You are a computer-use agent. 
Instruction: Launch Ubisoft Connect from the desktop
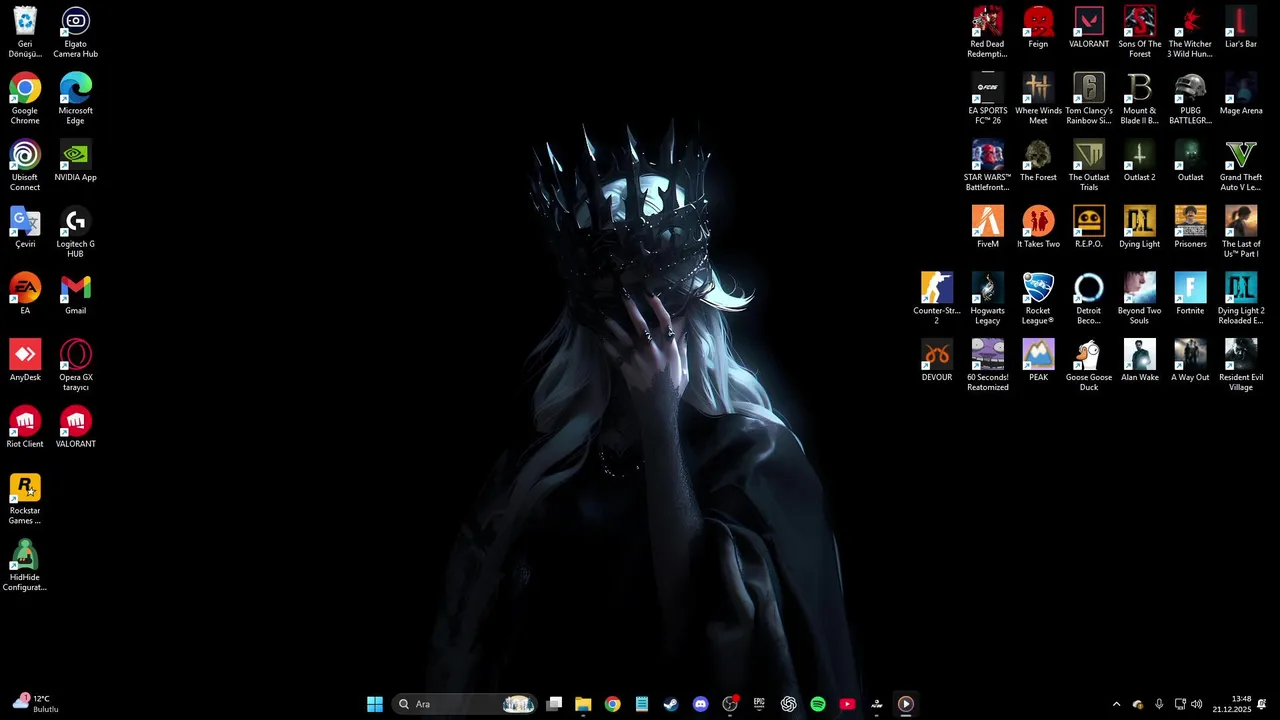25,166
